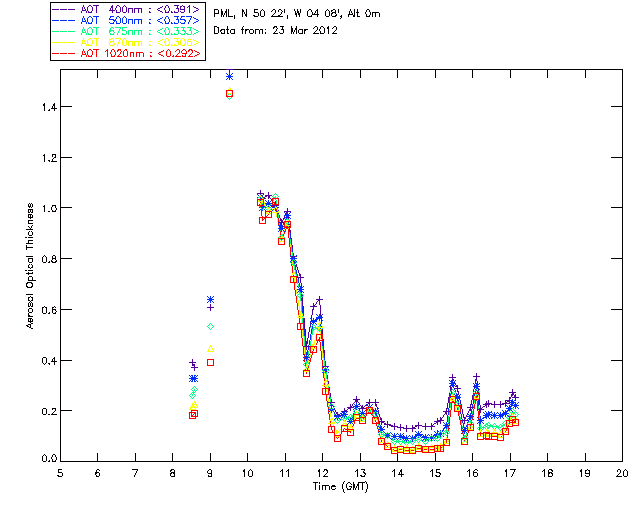Click the "Time (GMT)" x-axis label
Image resolution: width=640 pixels, height=512 pixels.
340,487
